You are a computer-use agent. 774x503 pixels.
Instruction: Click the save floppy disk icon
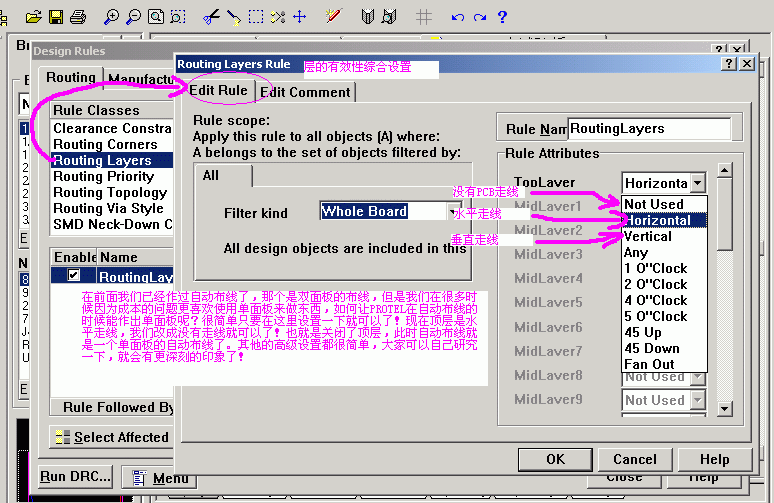pos(56,17)
